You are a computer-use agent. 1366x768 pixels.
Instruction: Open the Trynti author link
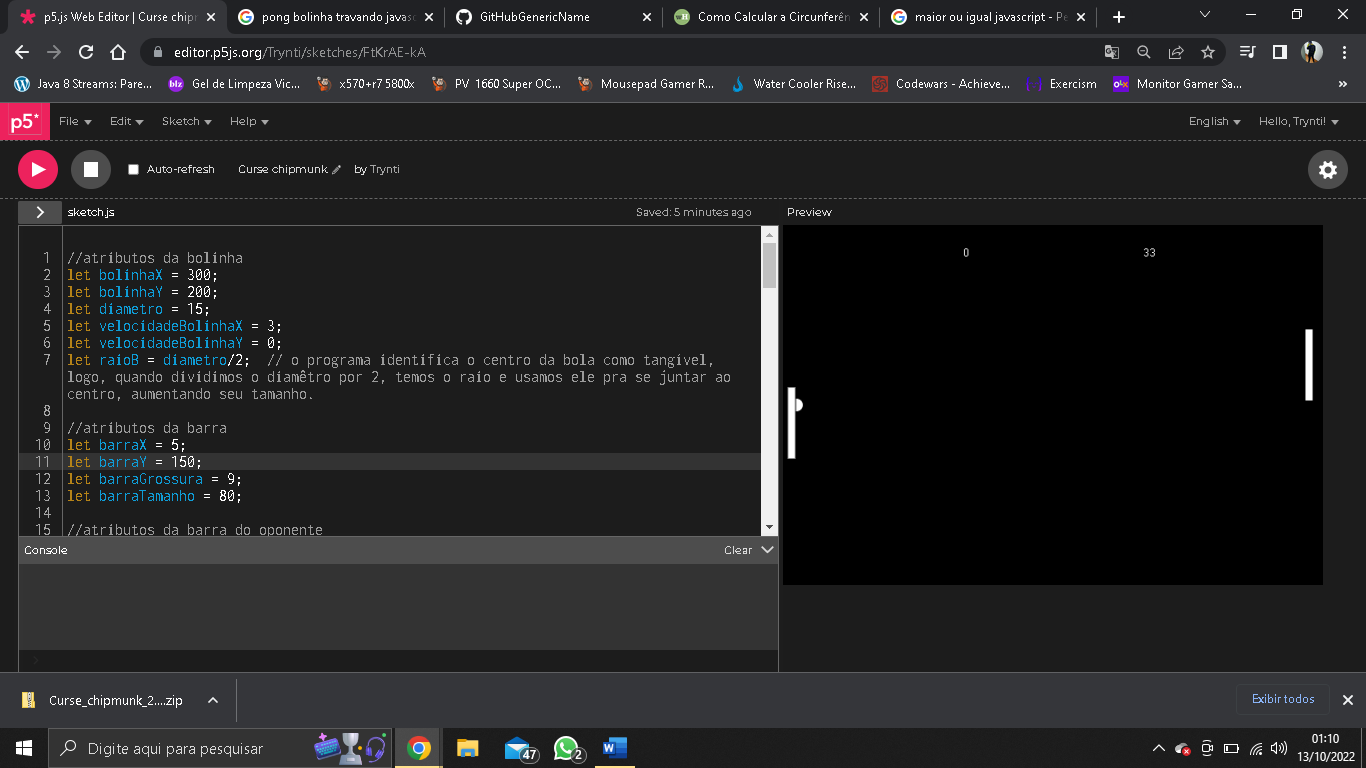[385, 170]
